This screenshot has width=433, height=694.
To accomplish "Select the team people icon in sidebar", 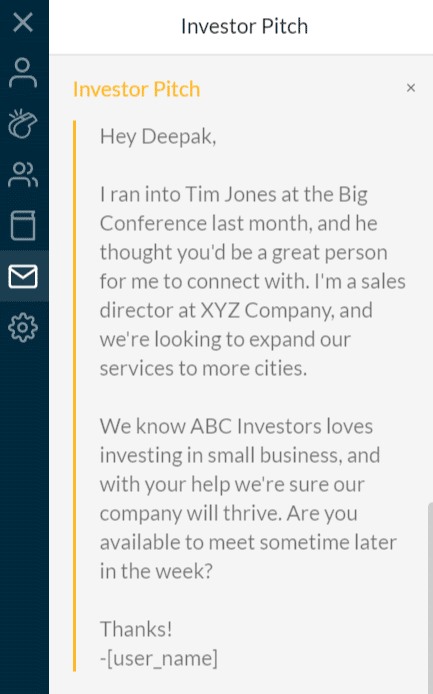I will point(23,174).
